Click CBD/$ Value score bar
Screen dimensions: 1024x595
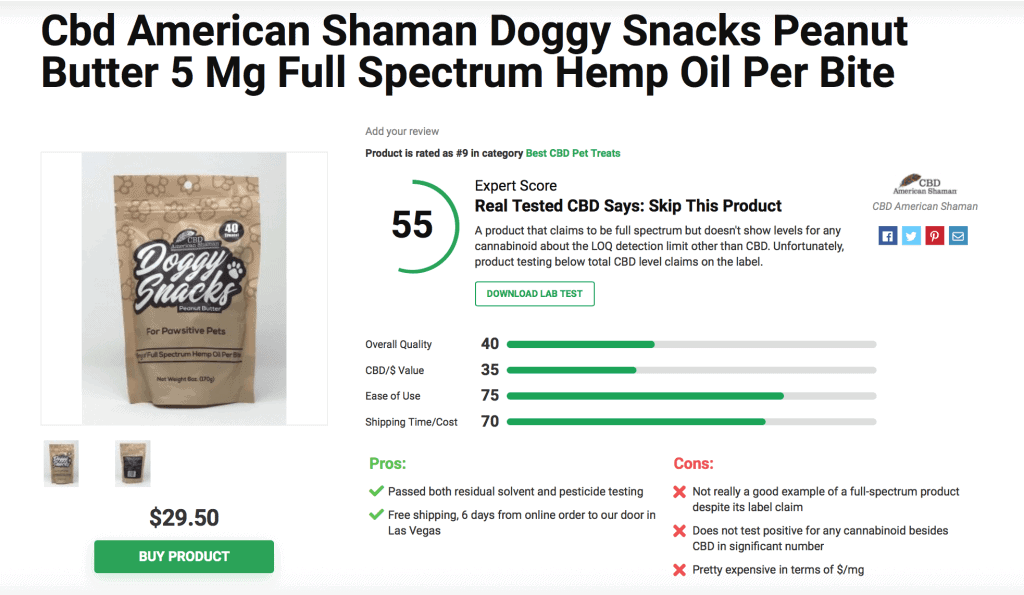pyautogui.click(x=691, y=370)
